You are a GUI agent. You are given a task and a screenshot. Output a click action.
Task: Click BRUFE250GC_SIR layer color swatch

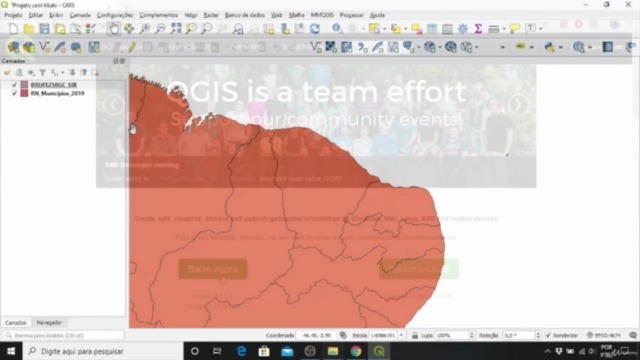24,85
